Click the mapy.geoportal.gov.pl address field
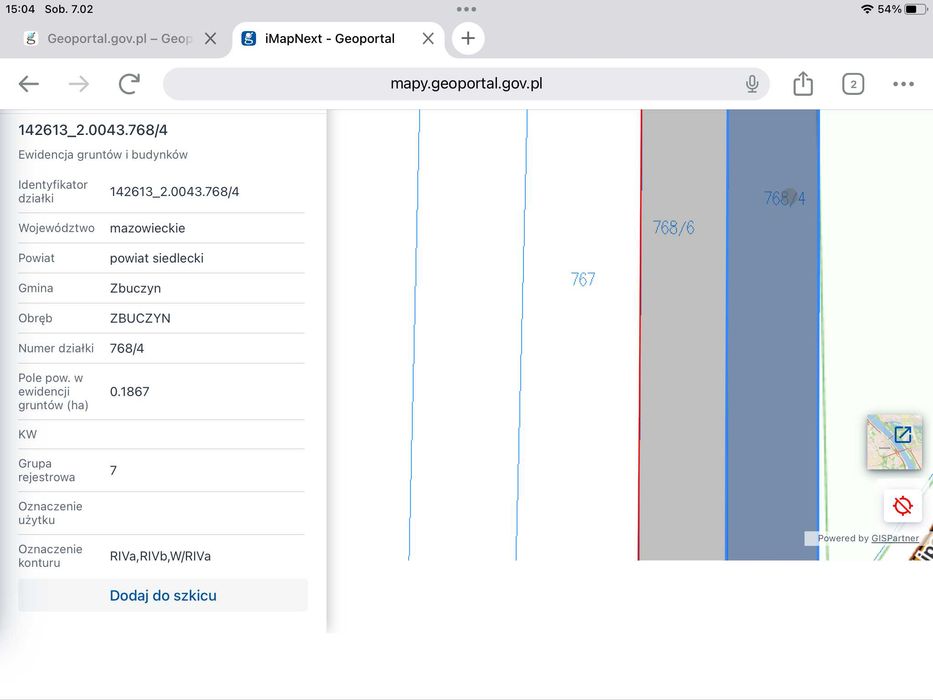Image resolution: width=933 pixels, height=700 pixels. coord(466,84)
